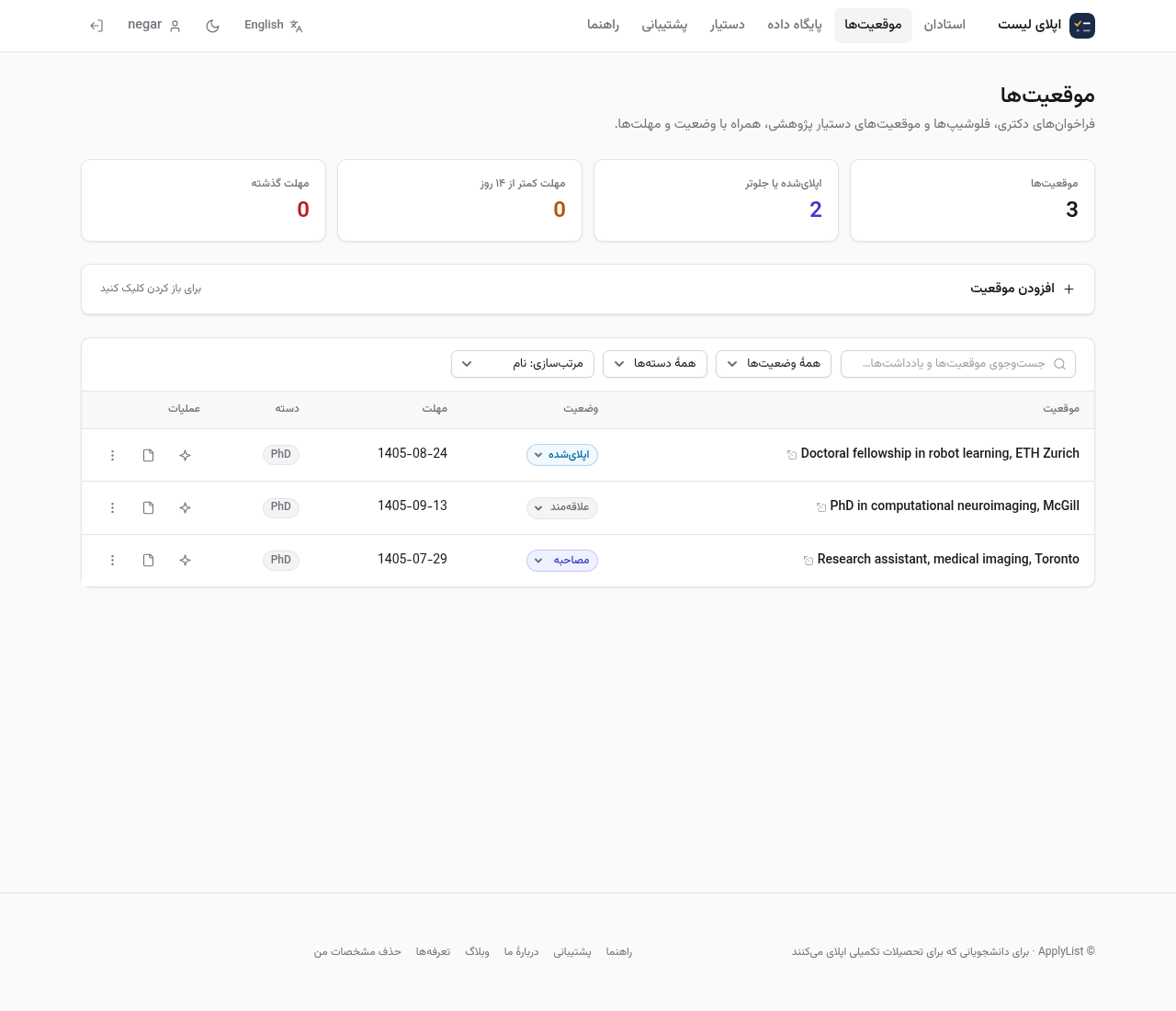The width and height of the screenshot is (1176, 1011).
Task: Open the three-dot menu for McGill row
Action: 113,508
